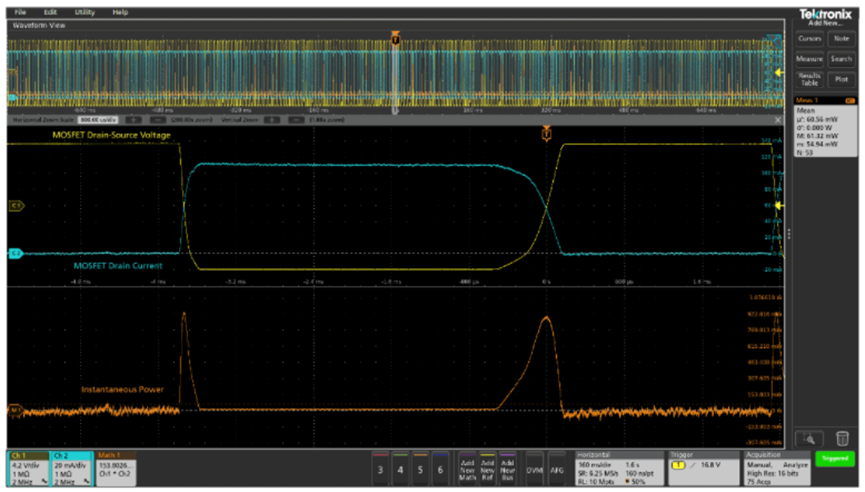Open the Results Table
Screen dimensions: 865x492
(809, 80)
